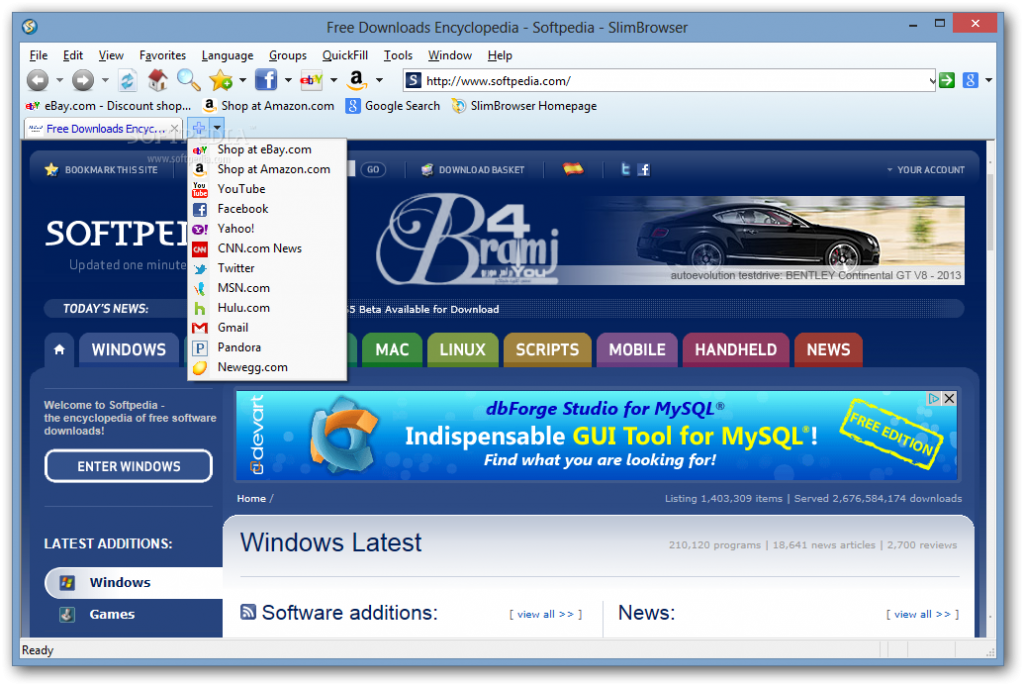Click the Amazon toolbar icon
Screen dimensions: 1024x686
point(357,80)
